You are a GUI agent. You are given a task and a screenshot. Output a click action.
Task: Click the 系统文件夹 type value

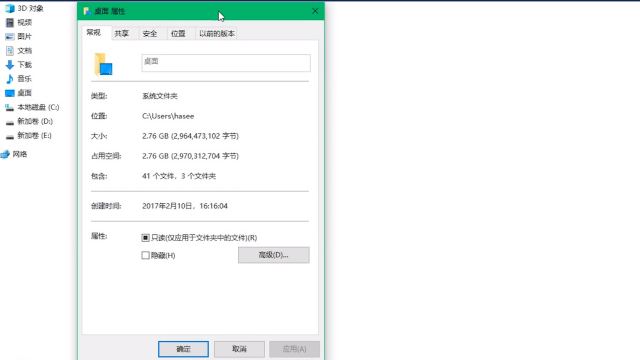click(x=160, y=96)
